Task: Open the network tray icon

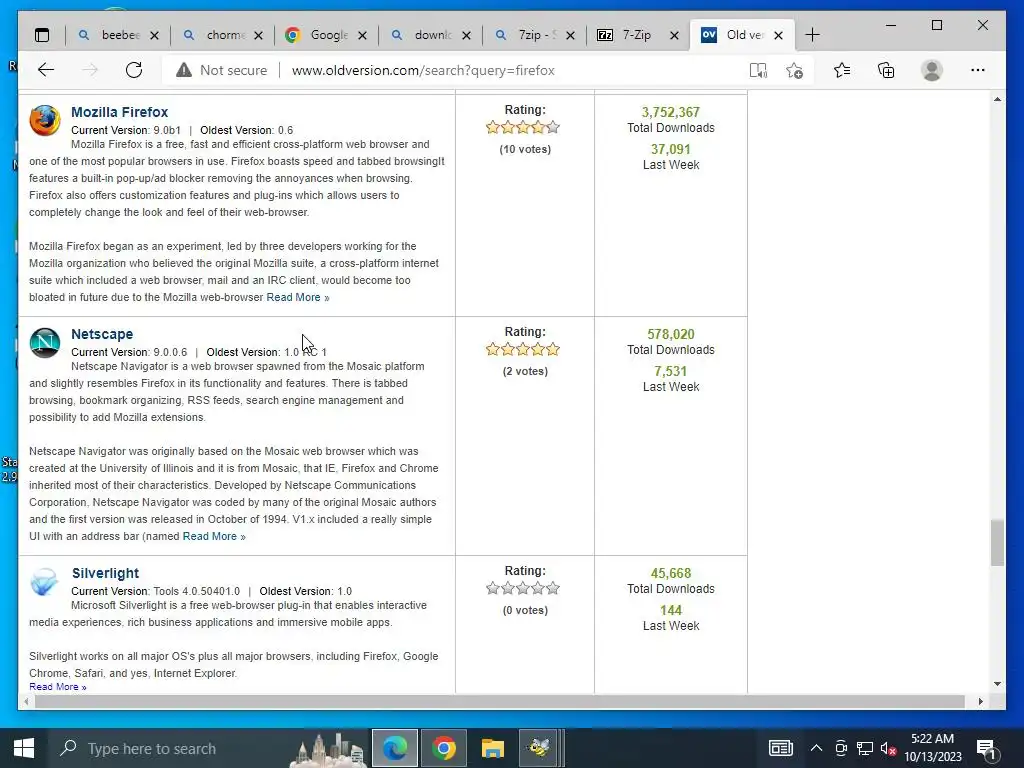Action: pyautogui.click(x=865, y=748)
